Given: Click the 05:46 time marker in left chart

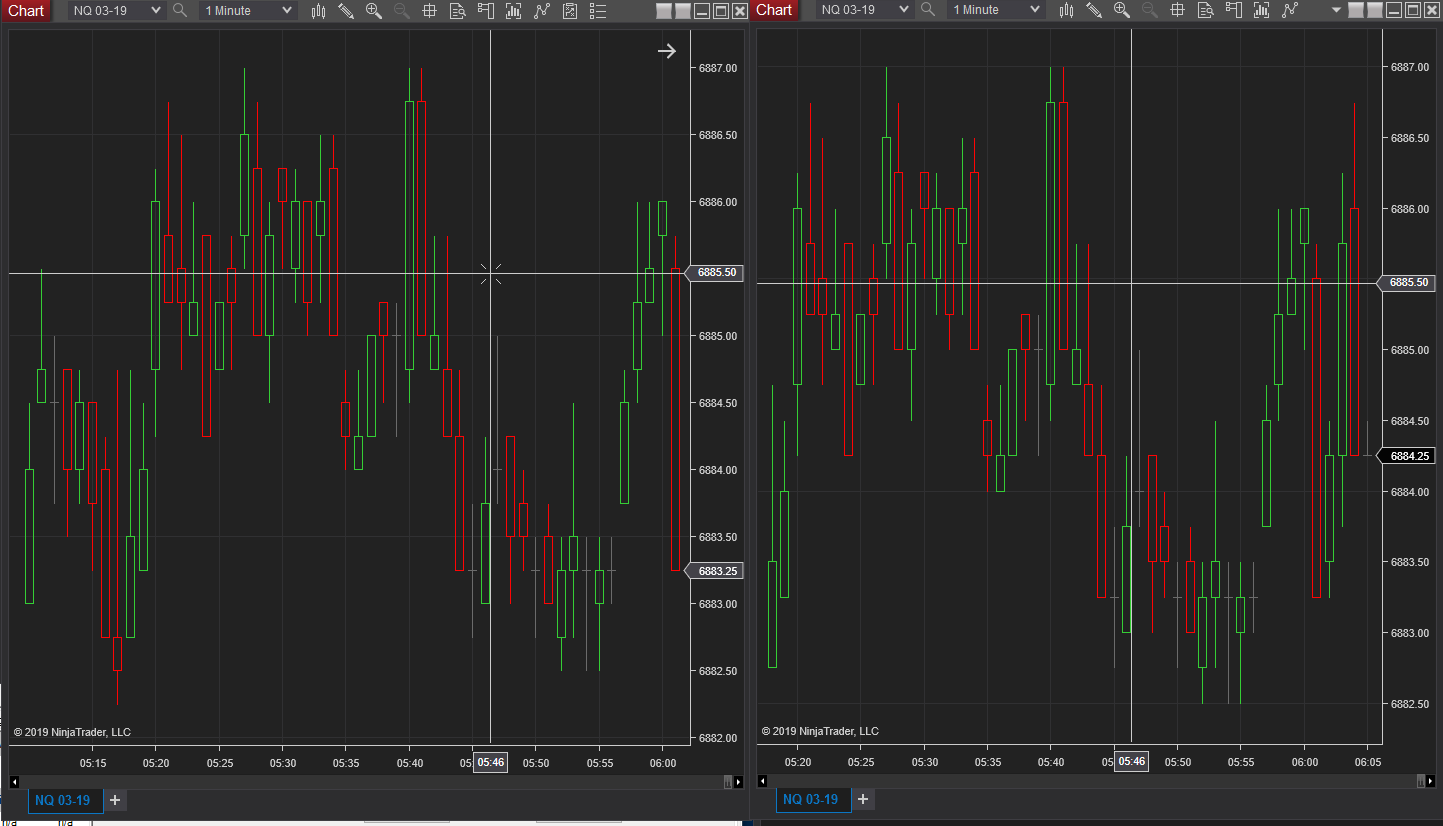Looking at the screenshot, I should tap(491, 763).
